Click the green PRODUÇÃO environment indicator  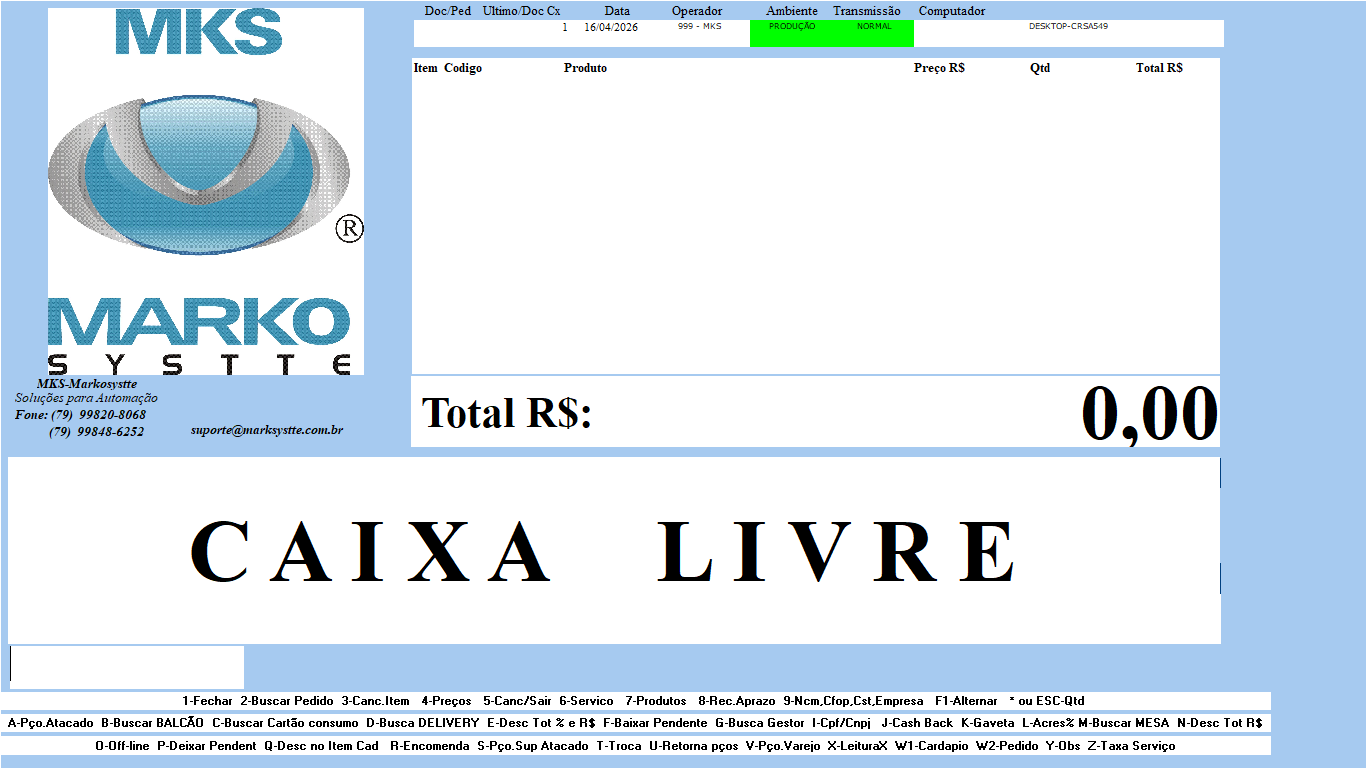tap(792, 27)
